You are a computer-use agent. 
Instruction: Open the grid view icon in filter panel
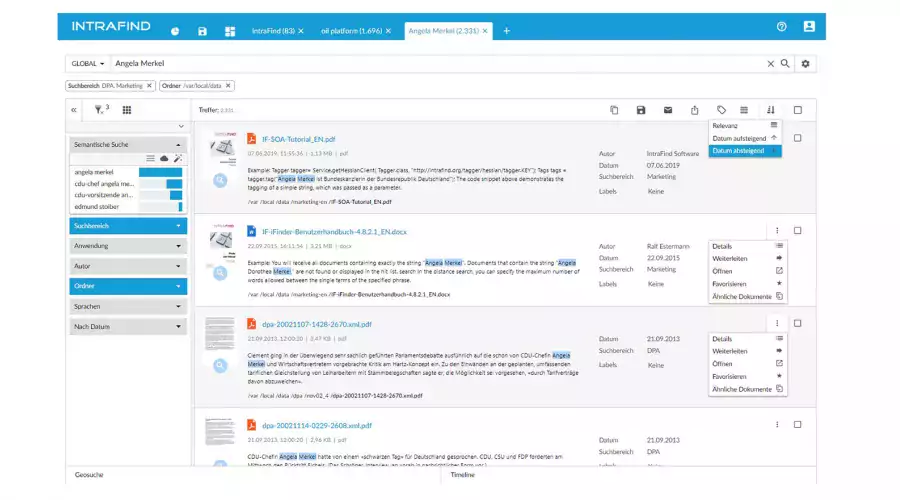[x=127, y=110]
